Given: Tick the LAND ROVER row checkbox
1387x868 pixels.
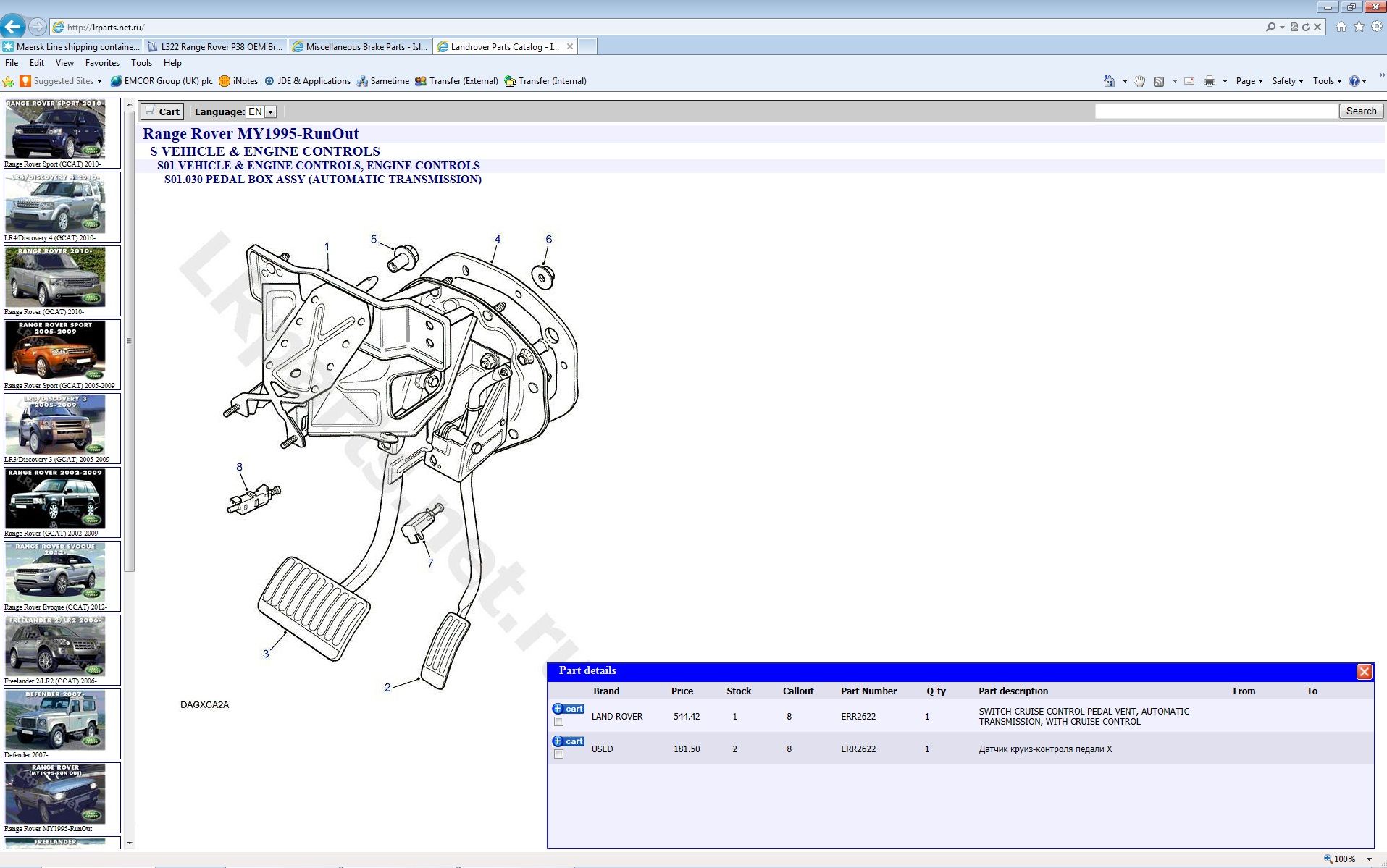Looking at the screenshot, I should pos(558,722).
